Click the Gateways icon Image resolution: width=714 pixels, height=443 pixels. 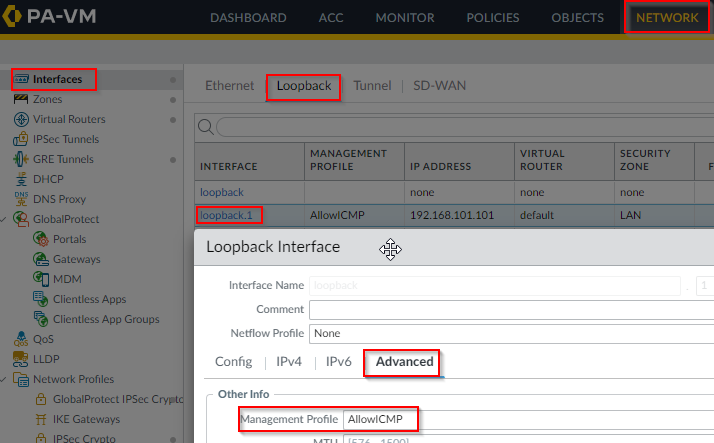(x=41, y=259)
